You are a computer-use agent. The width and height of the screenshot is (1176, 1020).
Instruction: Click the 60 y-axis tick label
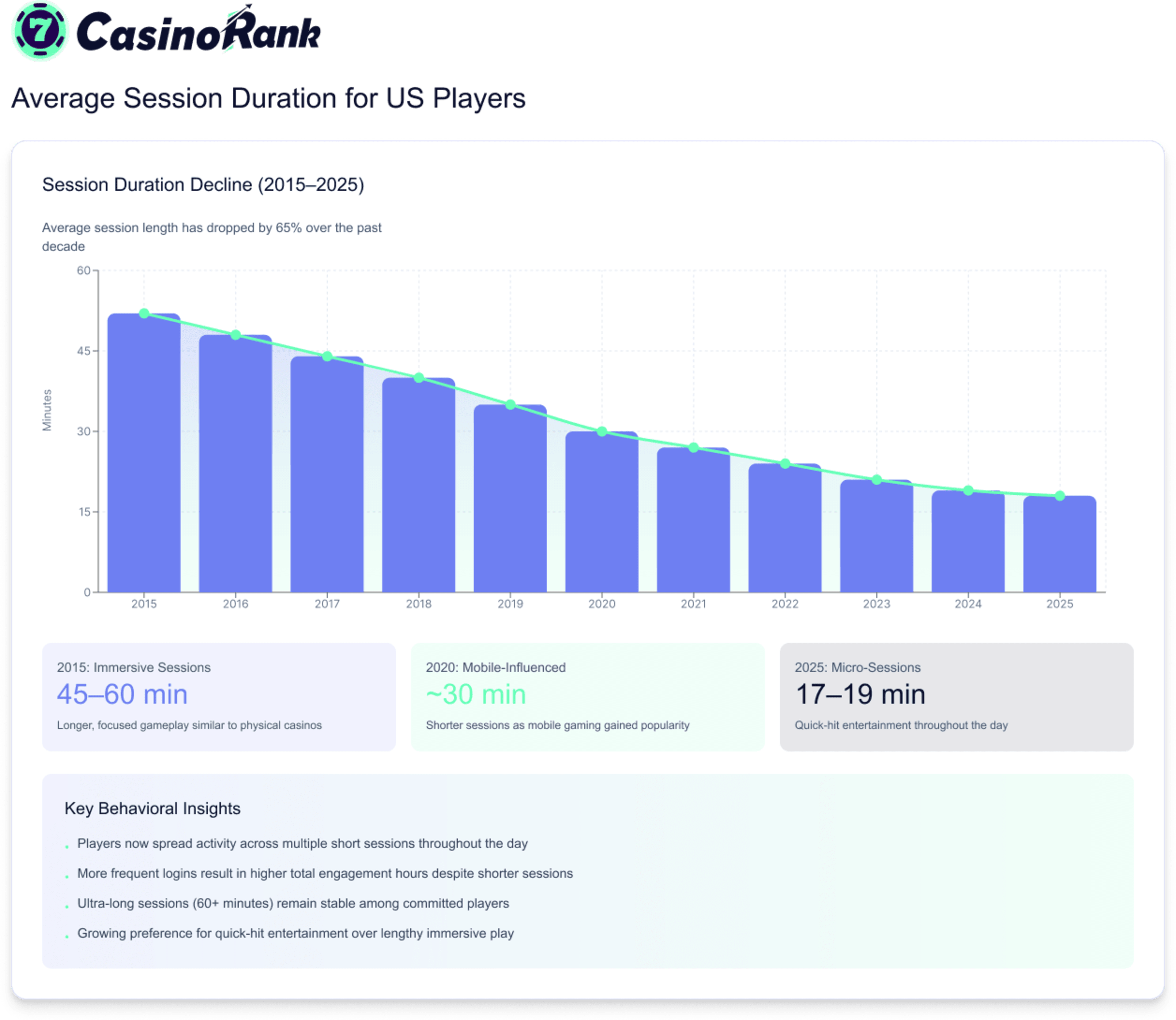point(84,270)
